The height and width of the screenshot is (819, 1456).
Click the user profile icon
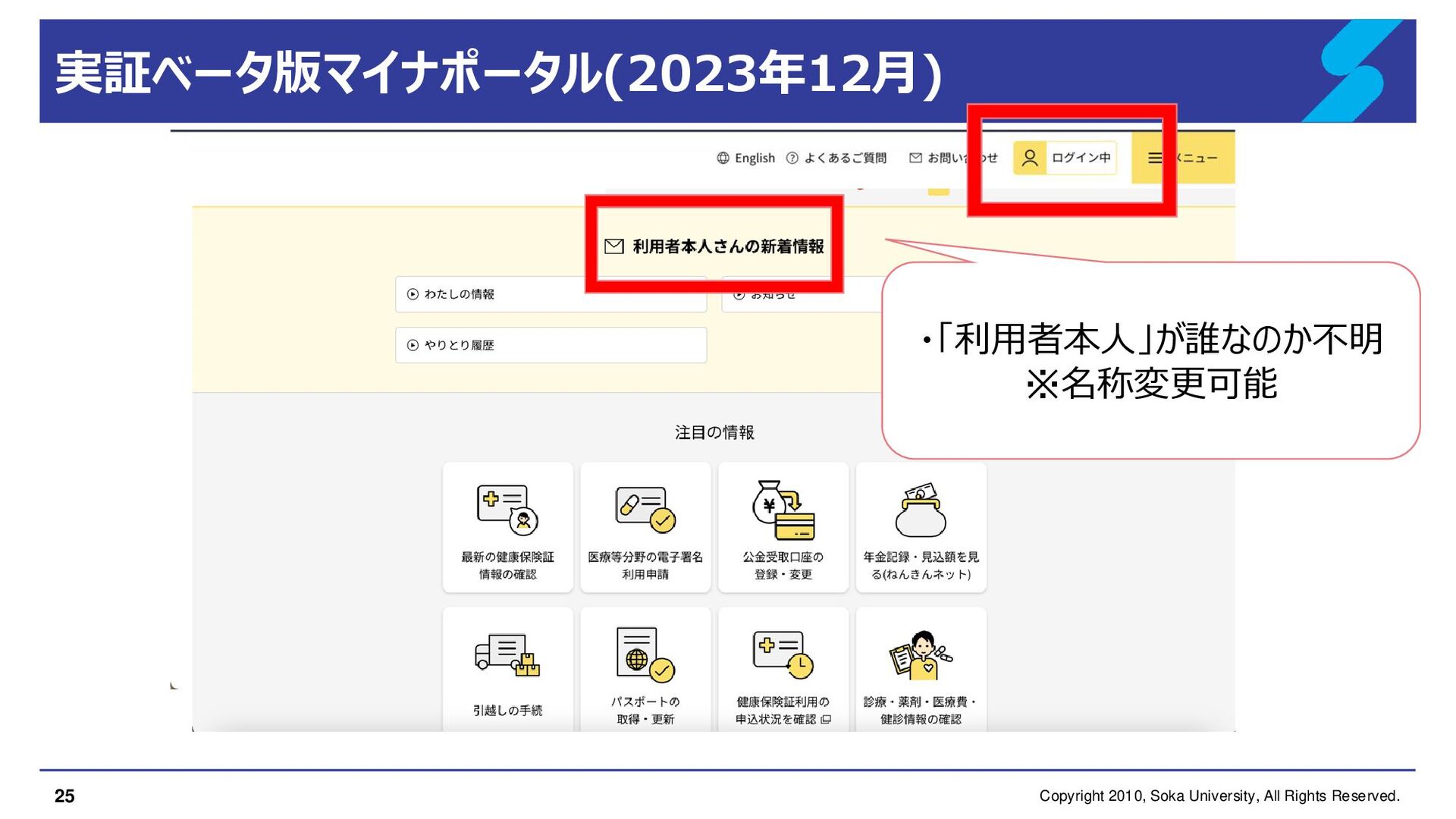[x=1030, y=158]
